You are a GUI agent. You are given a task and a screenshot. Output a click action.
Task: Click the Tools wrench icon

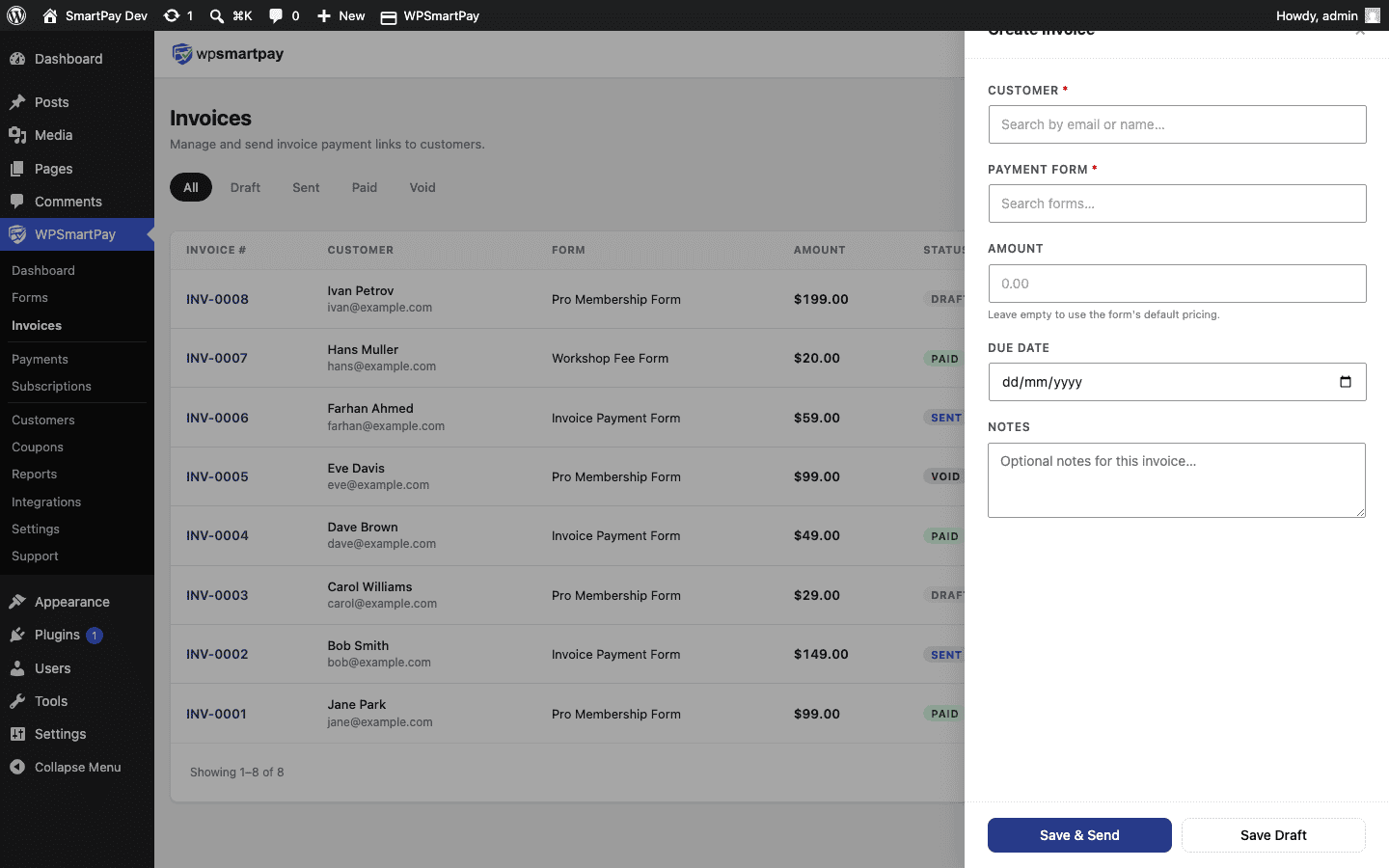tap(17, 701)
